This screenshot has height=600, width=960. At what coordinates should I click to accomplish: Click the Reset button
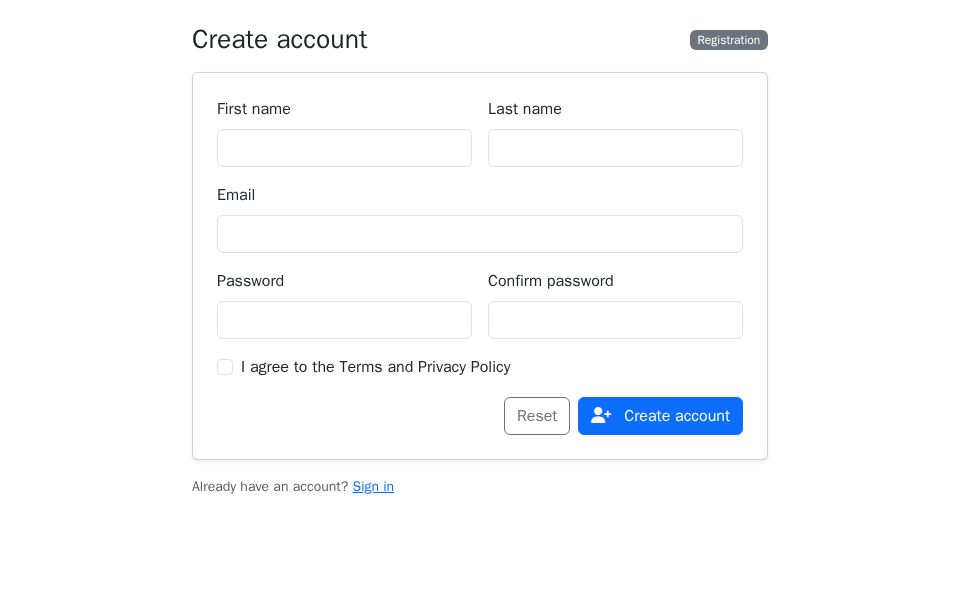[537, 416]
